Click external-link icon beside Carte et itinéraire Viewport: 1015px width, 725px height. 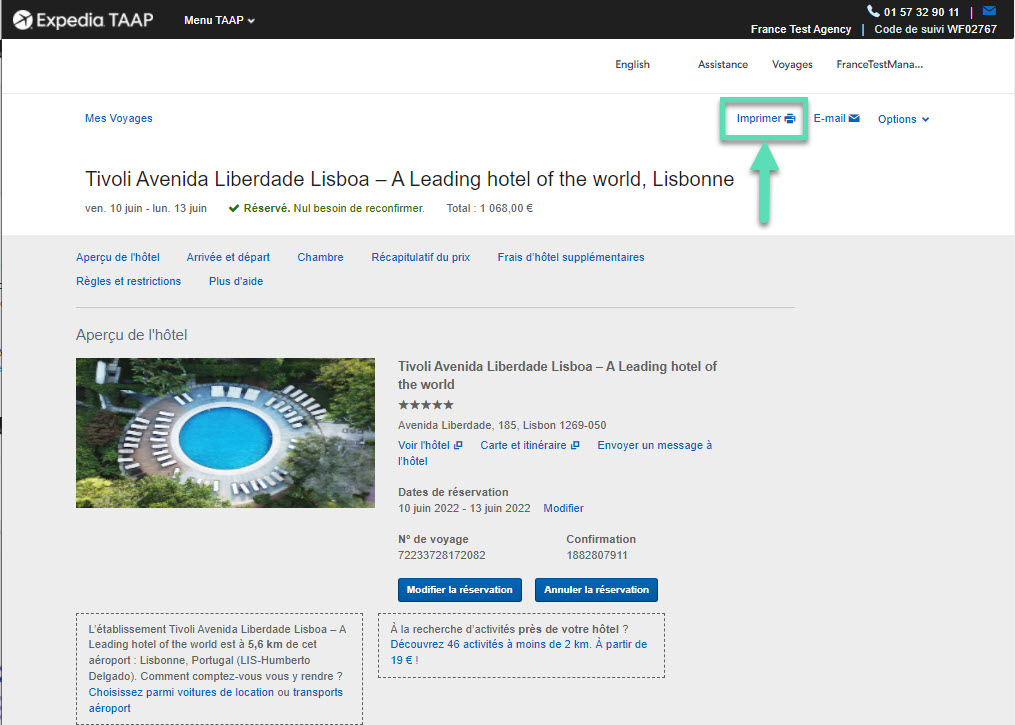[575, 445]
